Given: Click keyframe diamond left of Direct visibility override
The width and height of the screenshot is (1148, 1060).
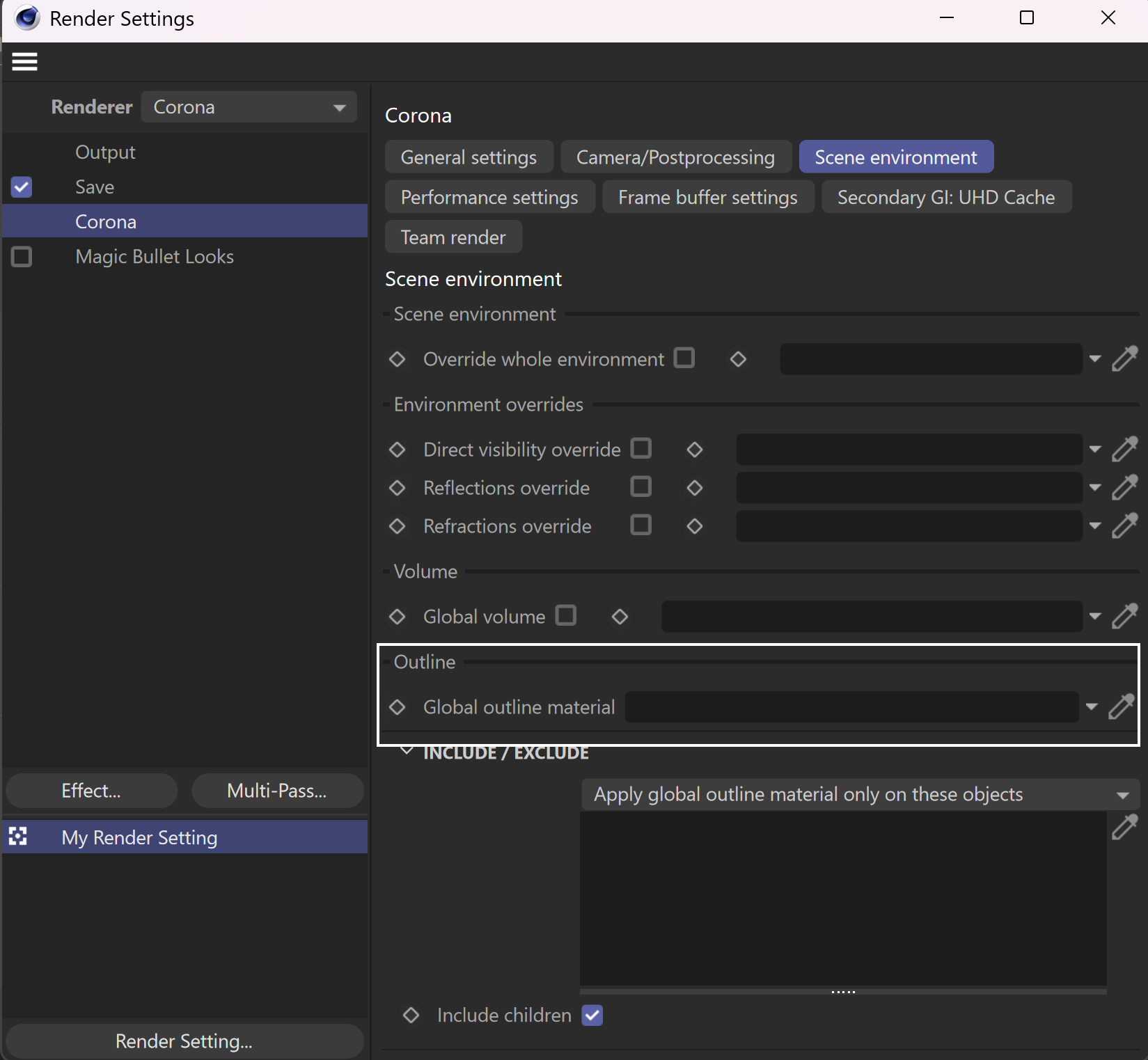Looking at the screenshot, I should 398,450.
